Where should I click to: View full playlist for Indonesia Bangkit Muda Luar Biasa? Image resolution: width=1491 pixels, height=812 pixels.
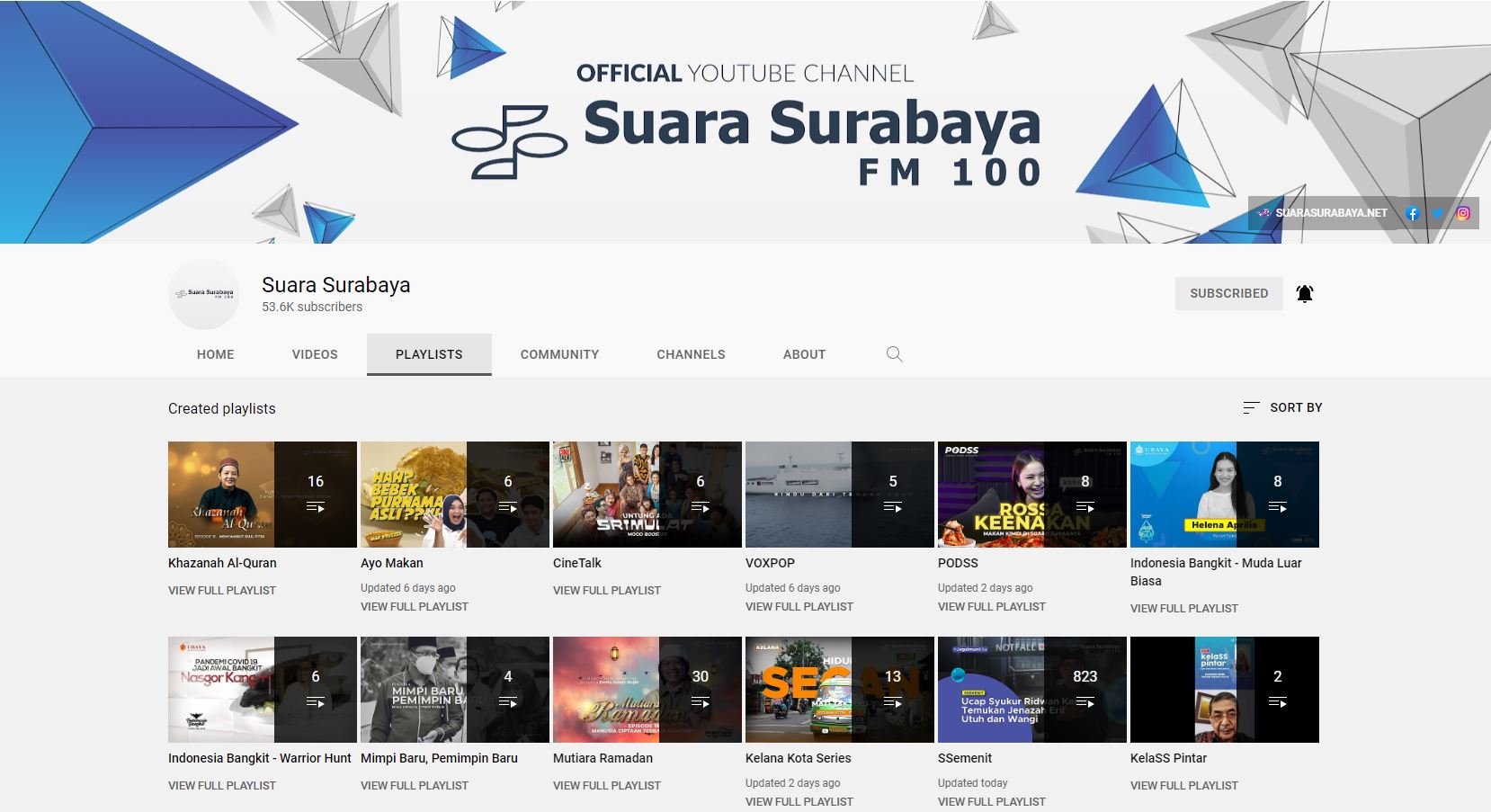point(1184,609)
